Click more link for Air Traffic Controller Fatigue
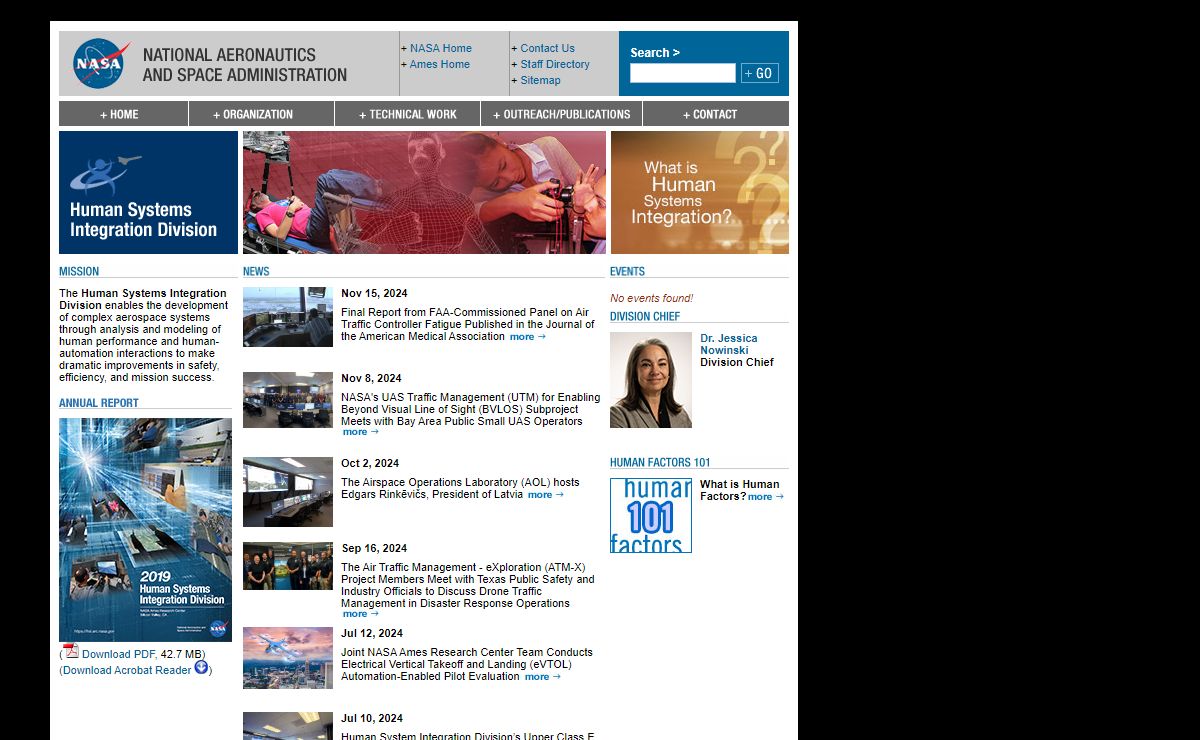 tap(527, 337)
